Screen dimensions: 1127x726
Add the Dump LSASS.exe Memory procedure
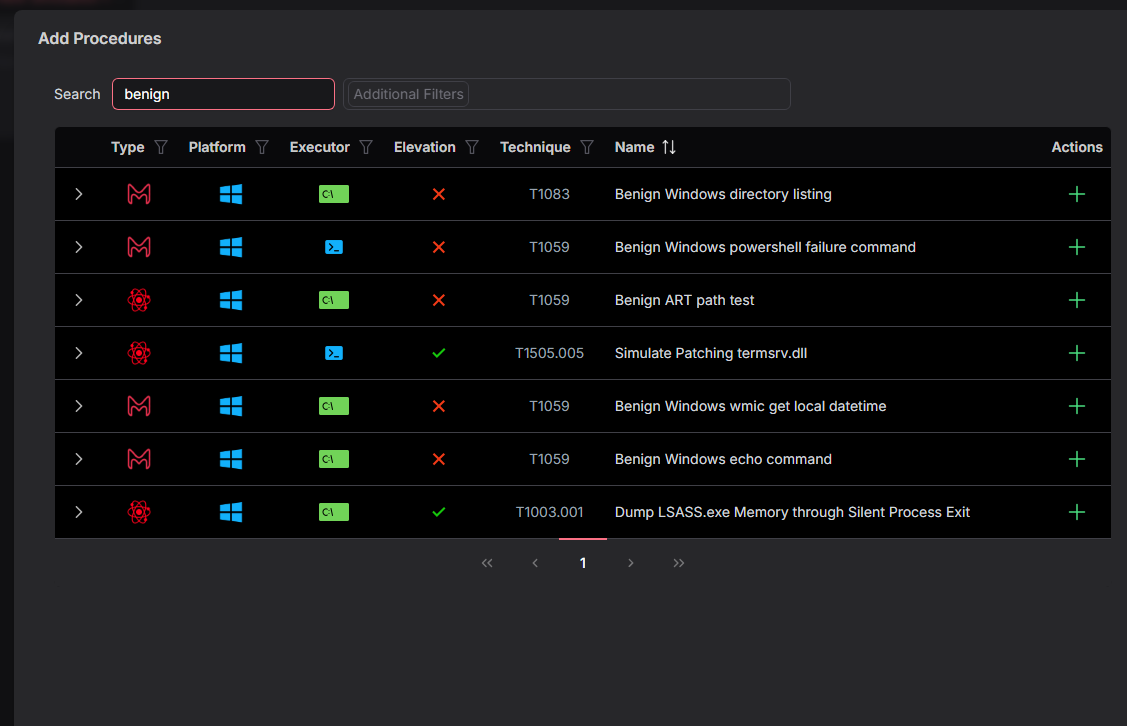tap(1077, 512)
